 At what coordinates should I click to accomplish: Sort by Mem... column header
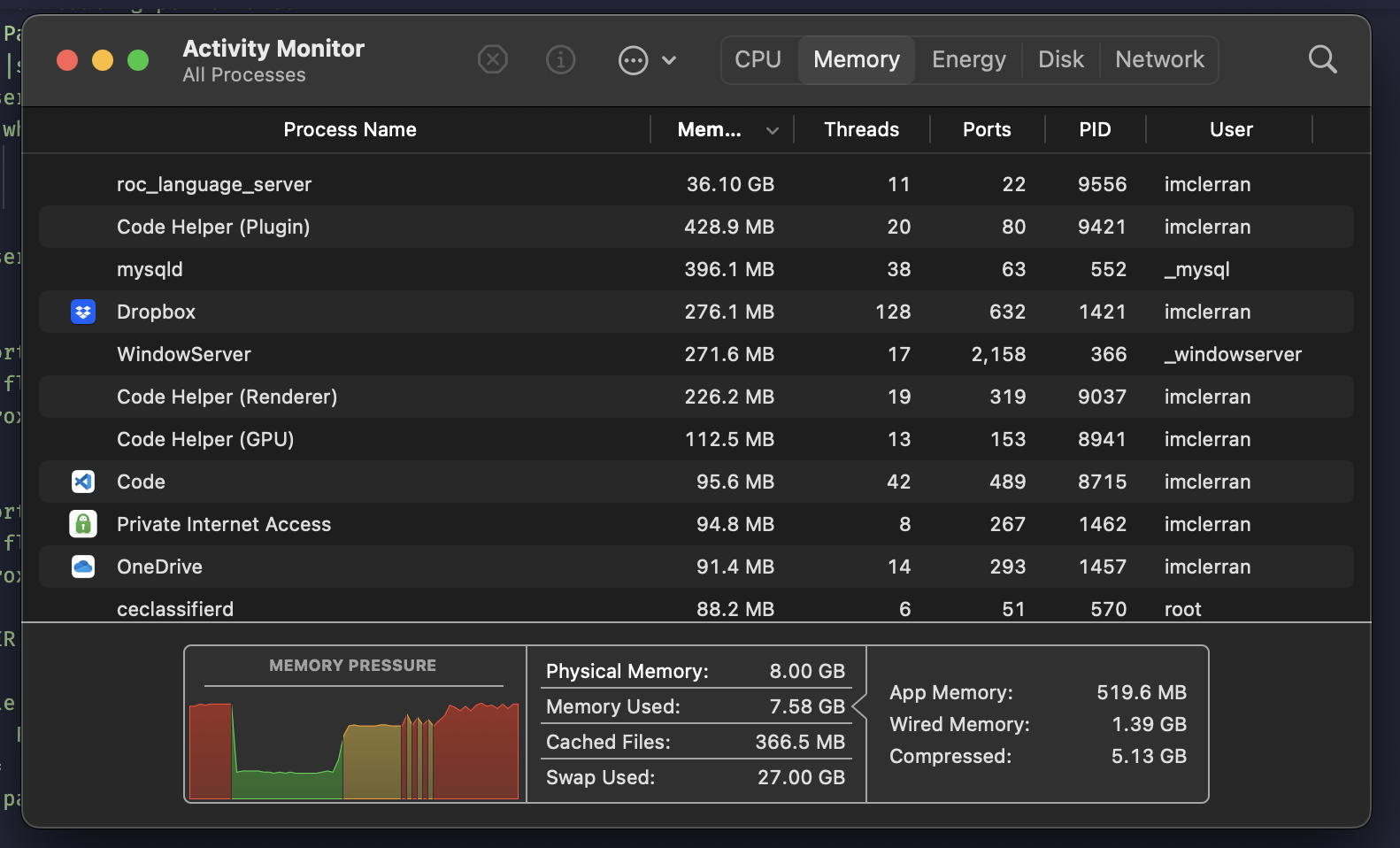point(709,130)
